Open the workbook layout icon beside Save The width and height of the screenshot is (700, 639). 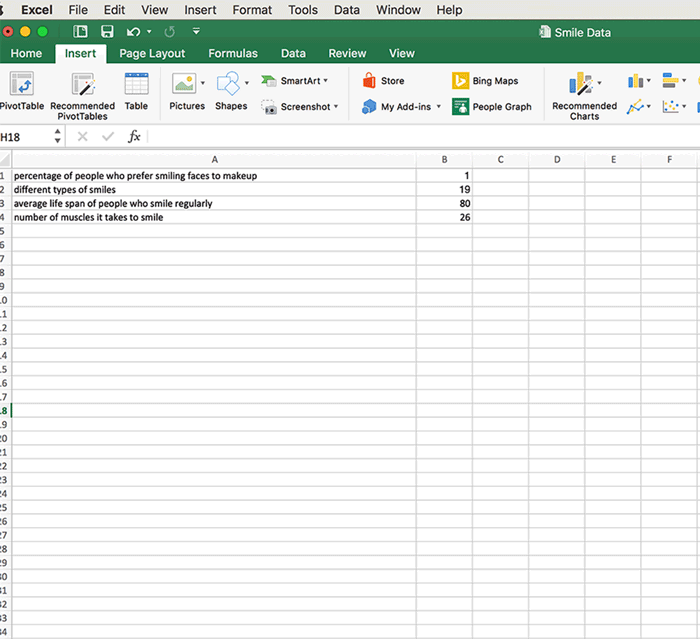point(80,31)
